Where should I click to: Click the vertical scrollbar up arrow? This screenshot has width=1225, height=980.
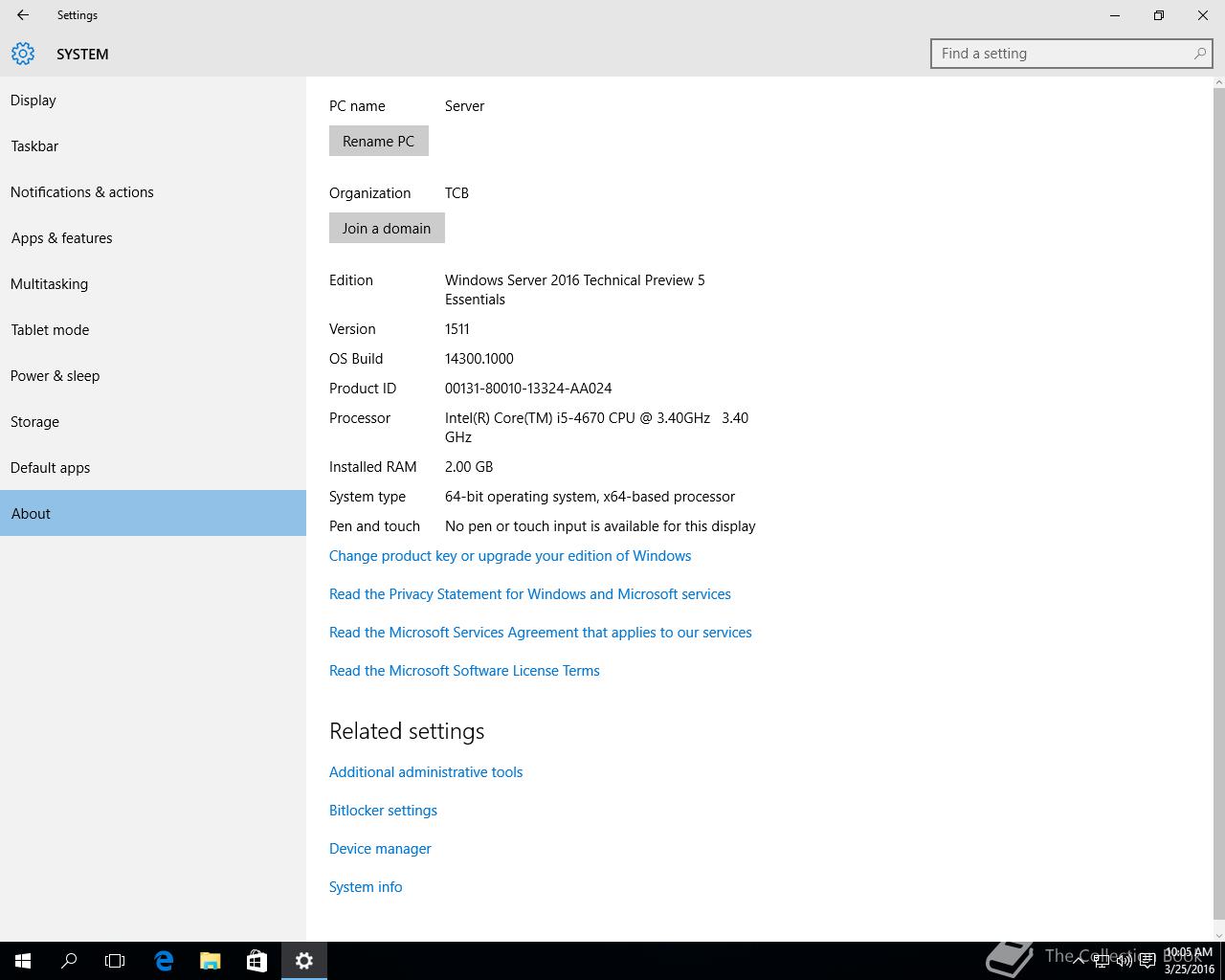point(1218,83)
